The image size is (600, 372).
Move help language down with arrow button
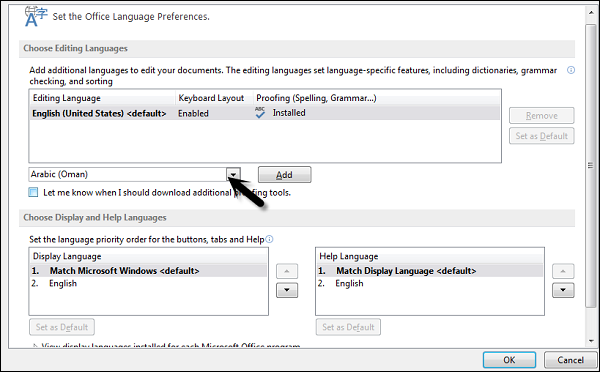563,290
